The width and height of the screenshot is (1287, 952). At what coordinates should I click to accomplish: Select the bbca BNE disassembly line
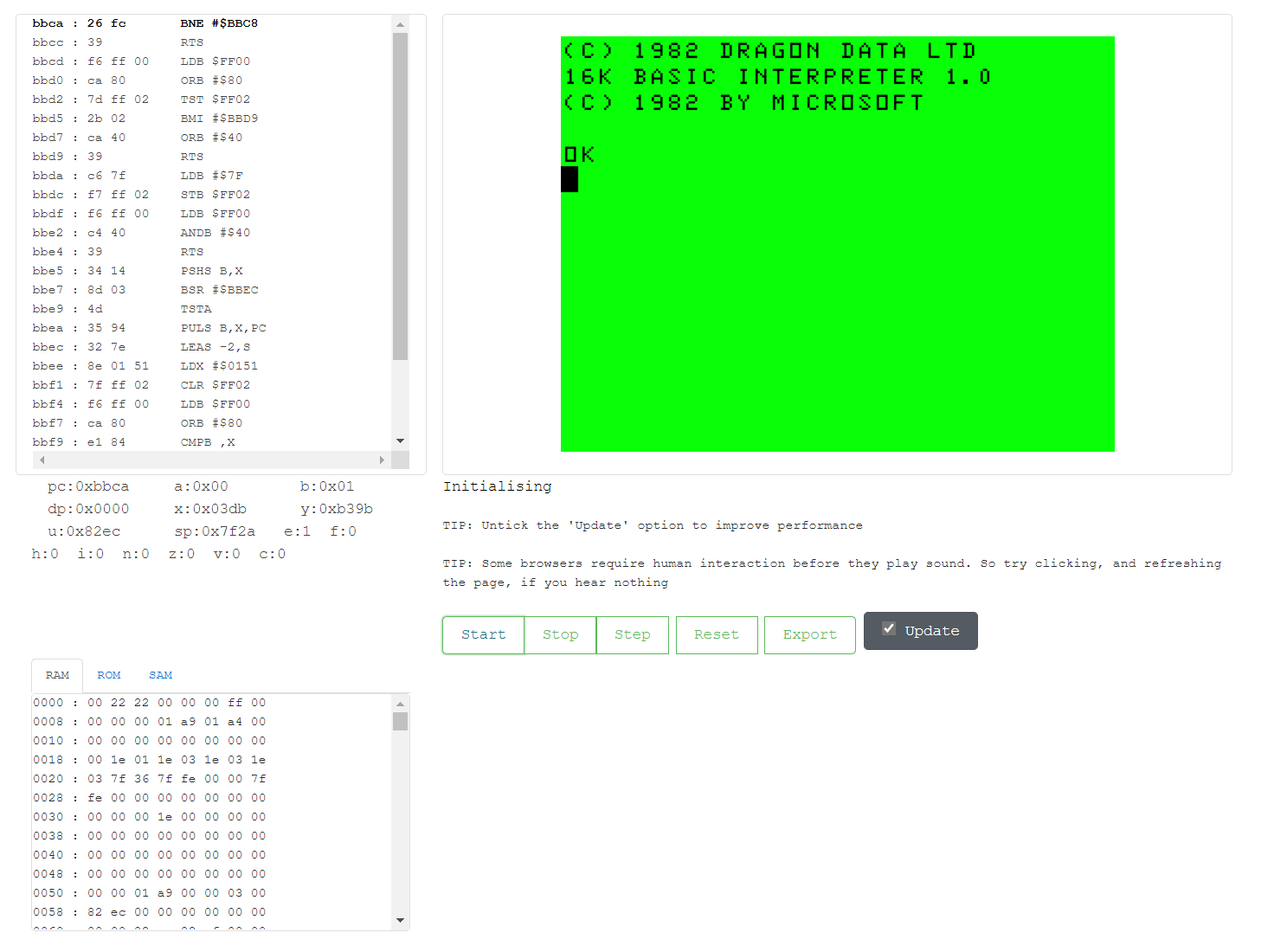pos(145,23)
